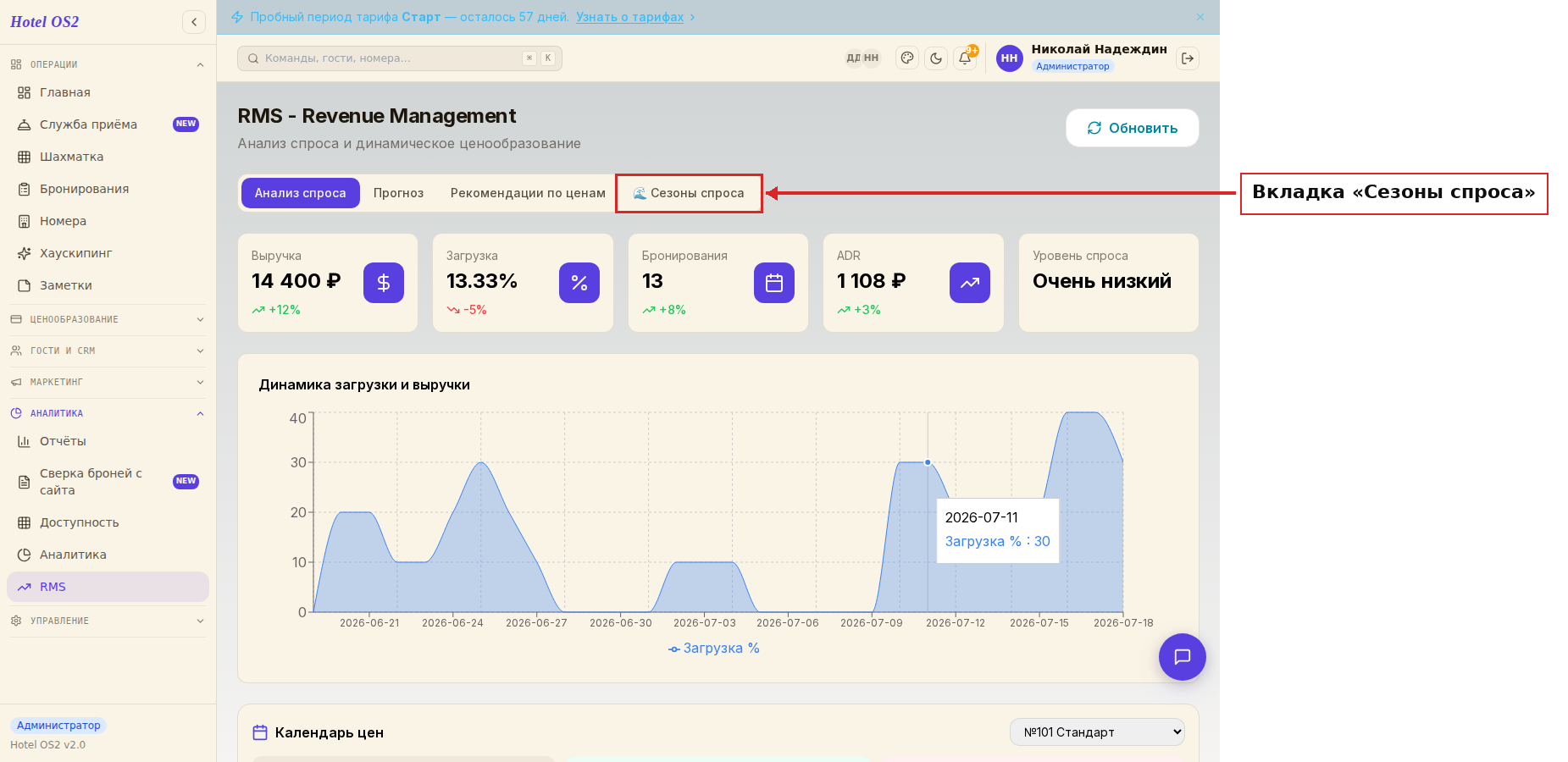The width and height of the screenshot is (1568, 762).
Task: Select the RMS sidebar item
Action: click(108, 587)
